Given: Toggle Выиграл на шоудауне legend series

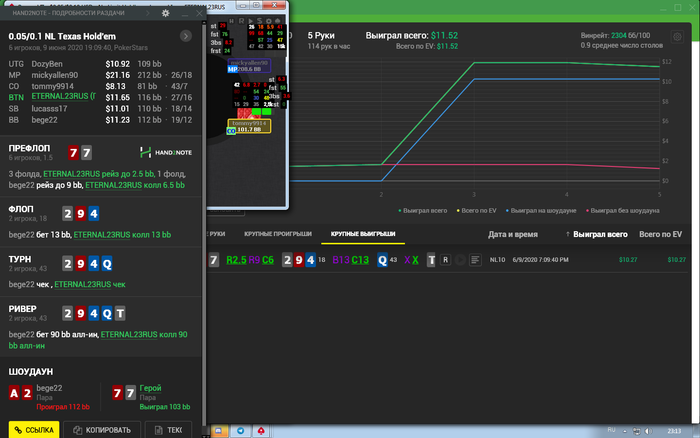Looking at the screenshot, I should [x=541, y=211].
